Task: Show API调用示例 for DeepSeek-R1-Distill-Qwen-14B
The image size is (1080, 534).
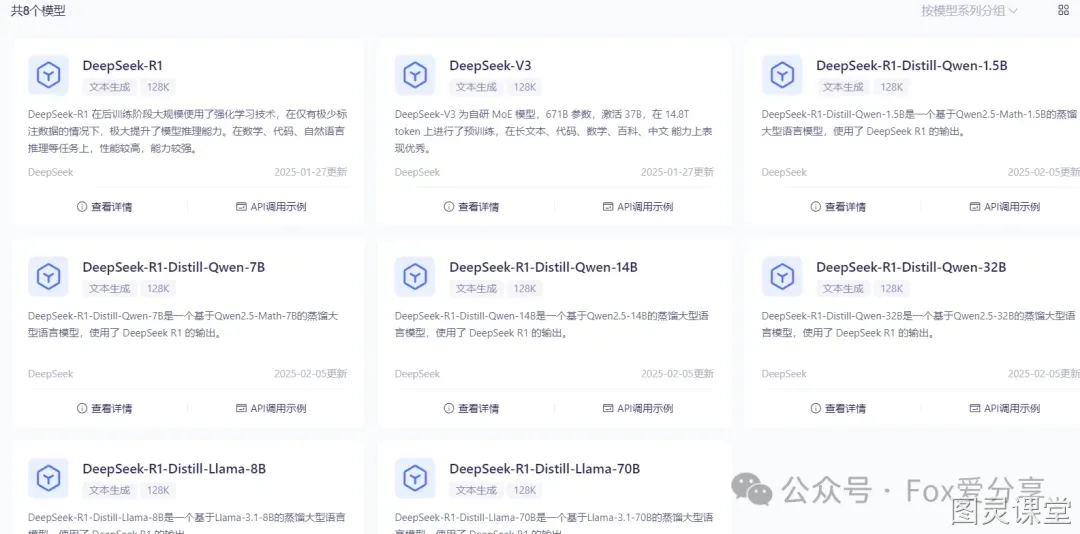Action: [638, 409]
